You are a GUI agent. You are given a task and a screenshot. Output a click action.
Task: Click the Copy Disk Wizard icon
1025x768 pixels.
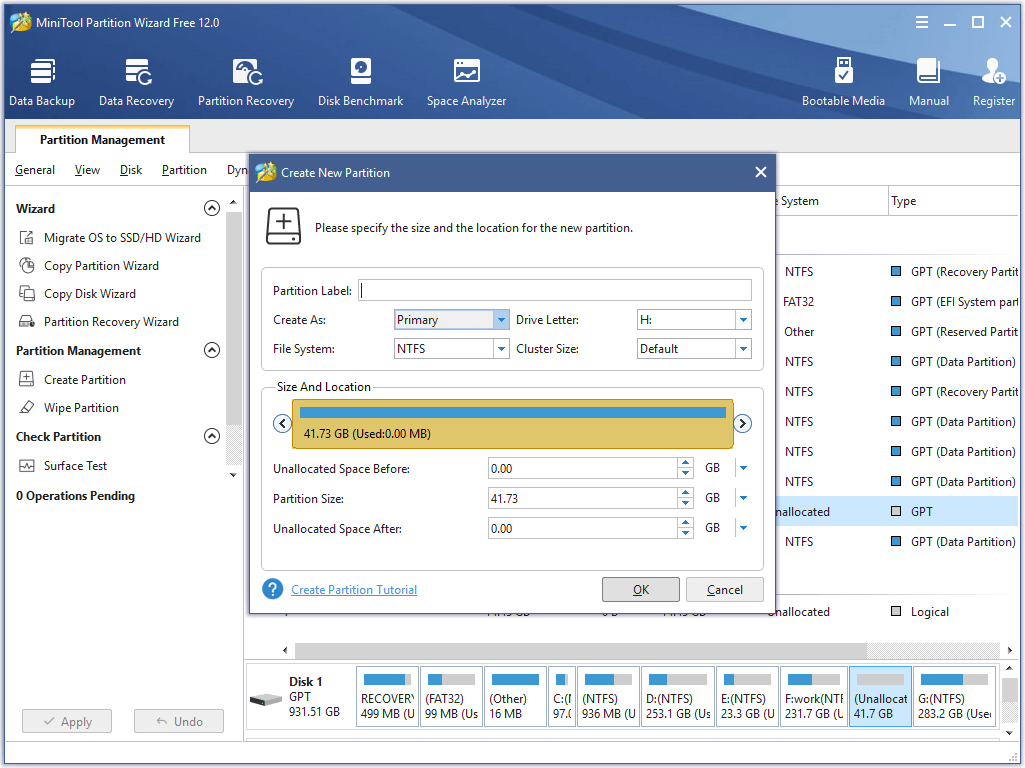pos(27,293)
